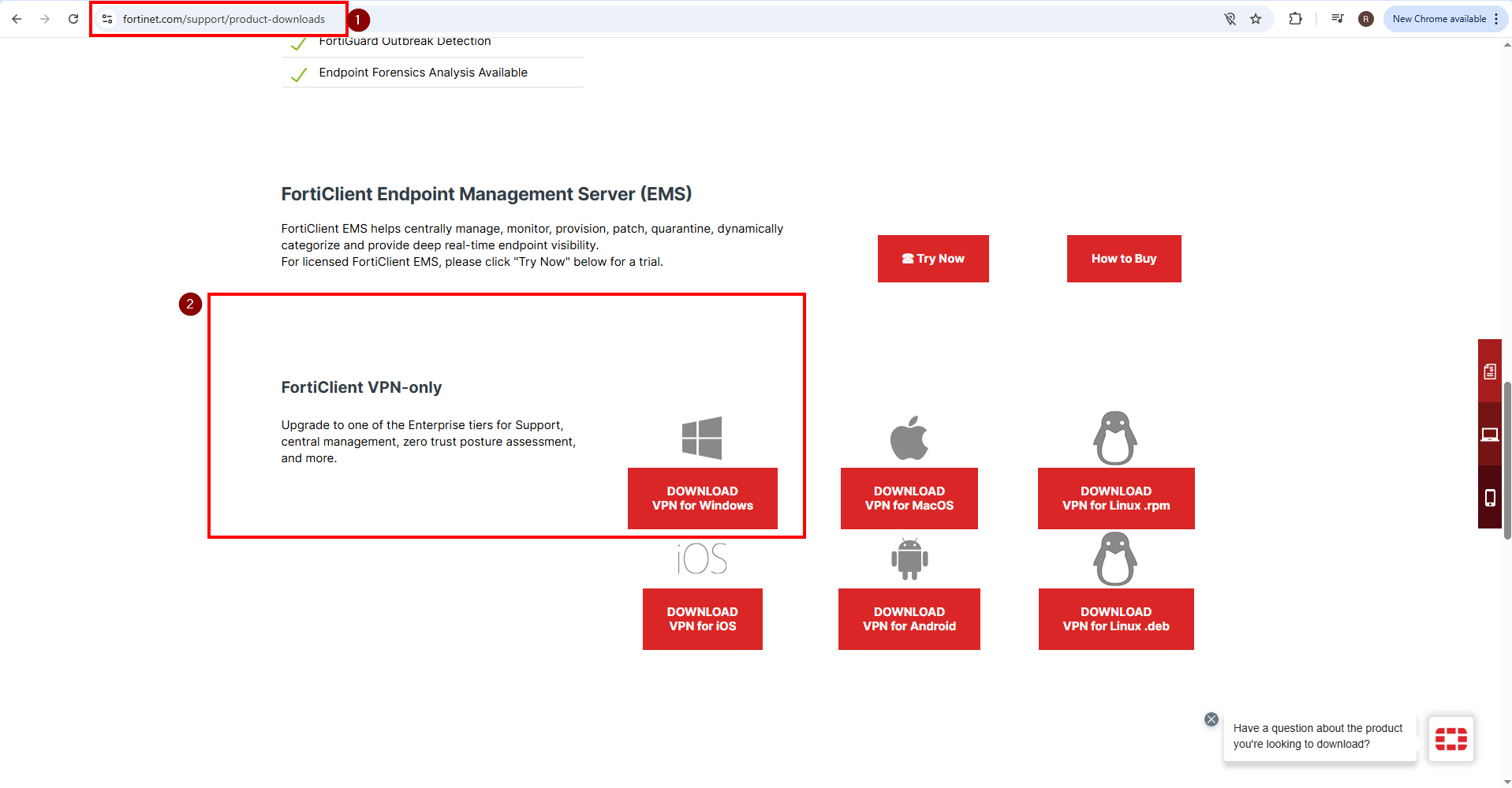Screen dimensions: 1512x788
Task: Download VPN for Windows
Action: click(703, 499)
